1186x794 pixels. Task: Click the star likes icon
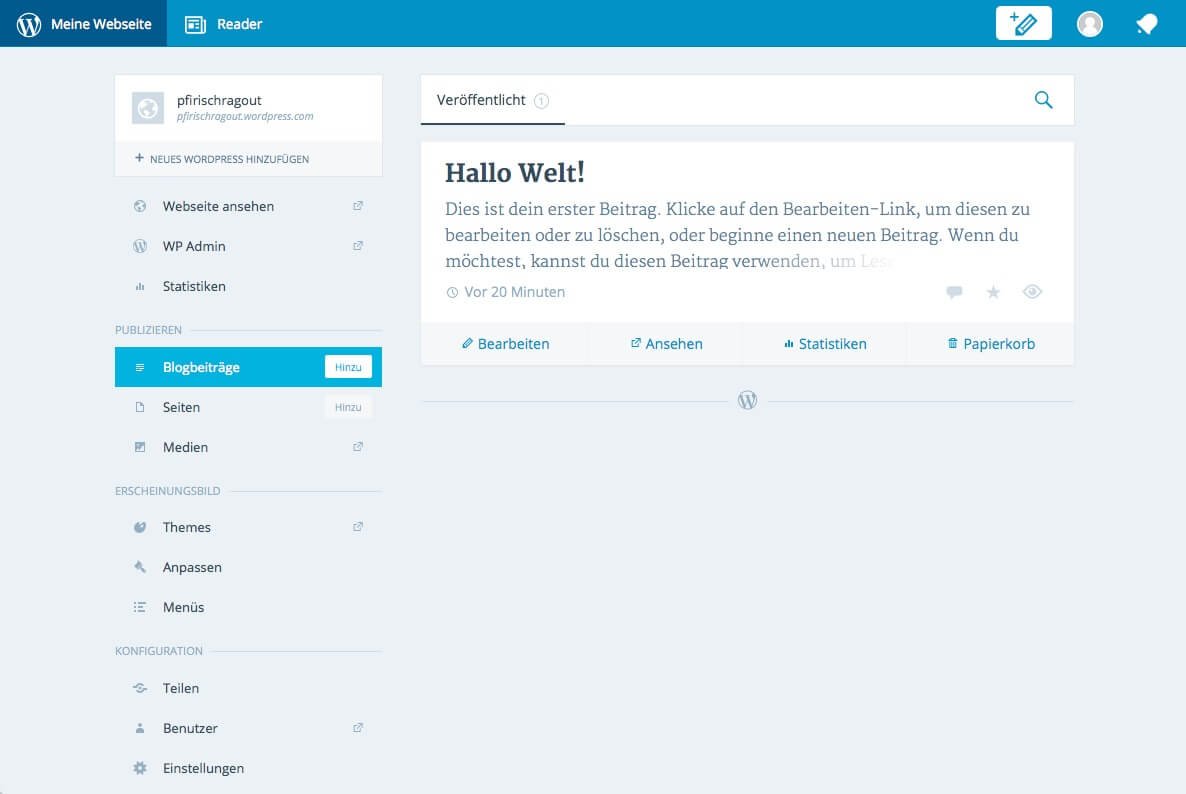click(993, 292)
